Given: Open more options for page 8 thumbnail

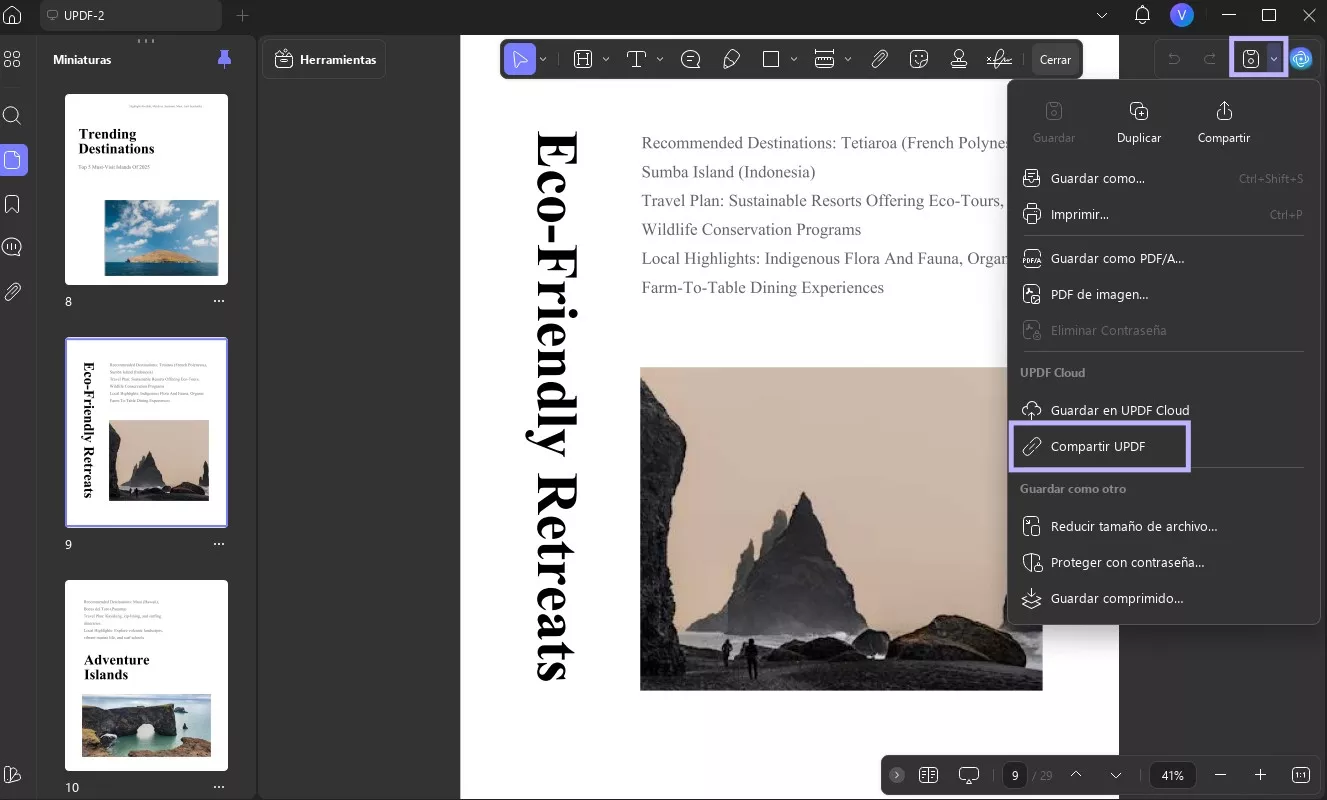Looking at the screenshot, I should [x=219, y=301].
